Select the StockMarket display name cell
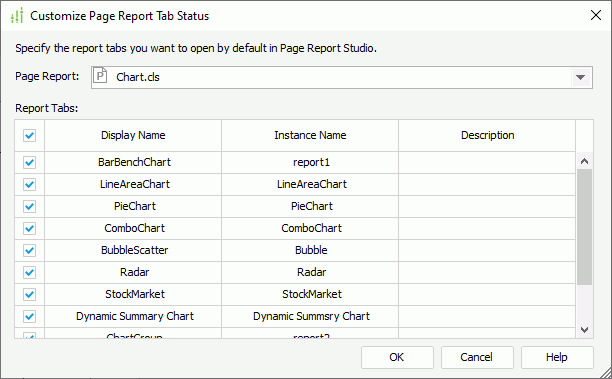Image resolution: width=612 pixels, height=379 pixels. click(x=133, y=294)
